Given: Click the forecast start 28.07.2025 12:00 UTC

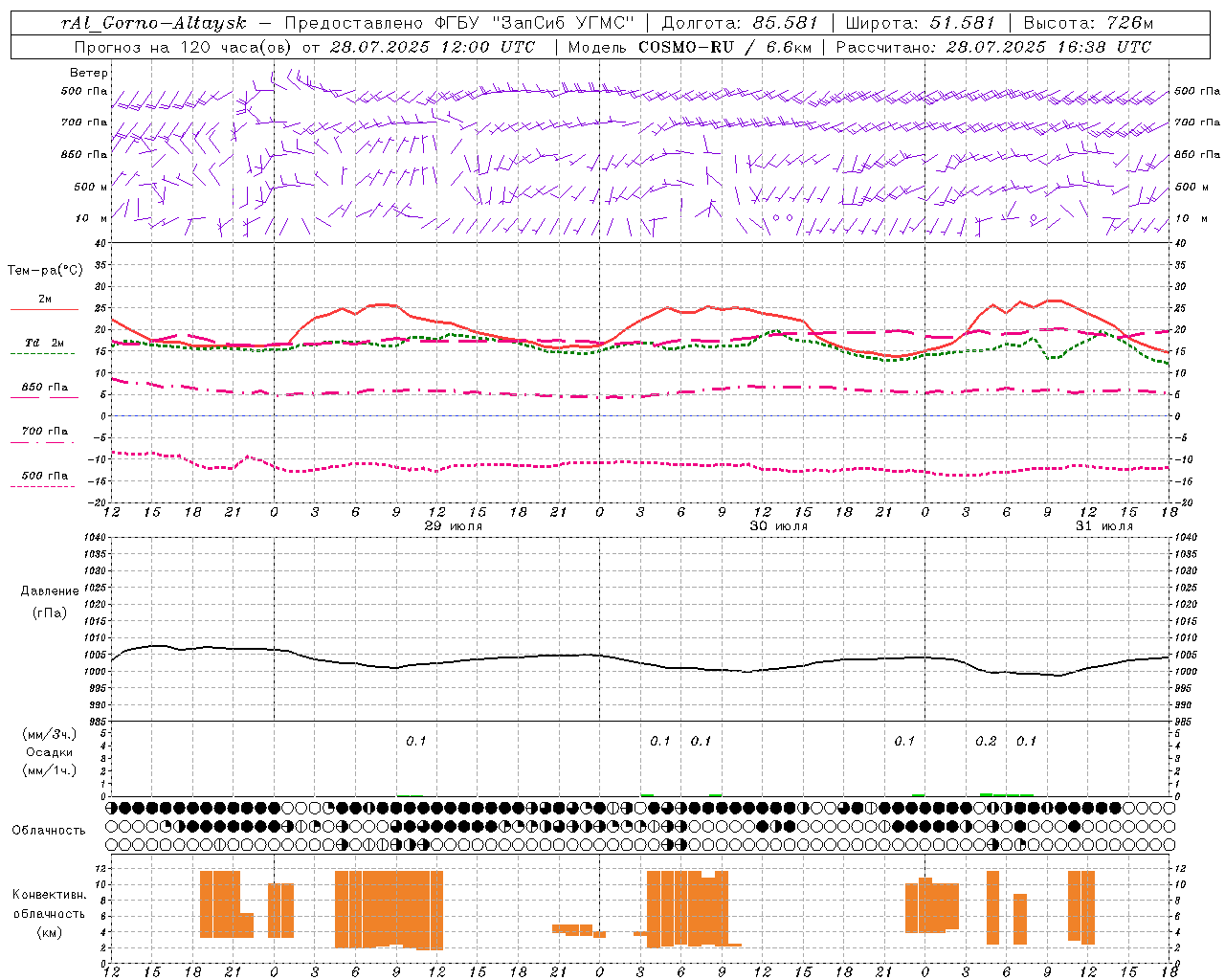Looking at the screenshot, I should click(433, 47).
